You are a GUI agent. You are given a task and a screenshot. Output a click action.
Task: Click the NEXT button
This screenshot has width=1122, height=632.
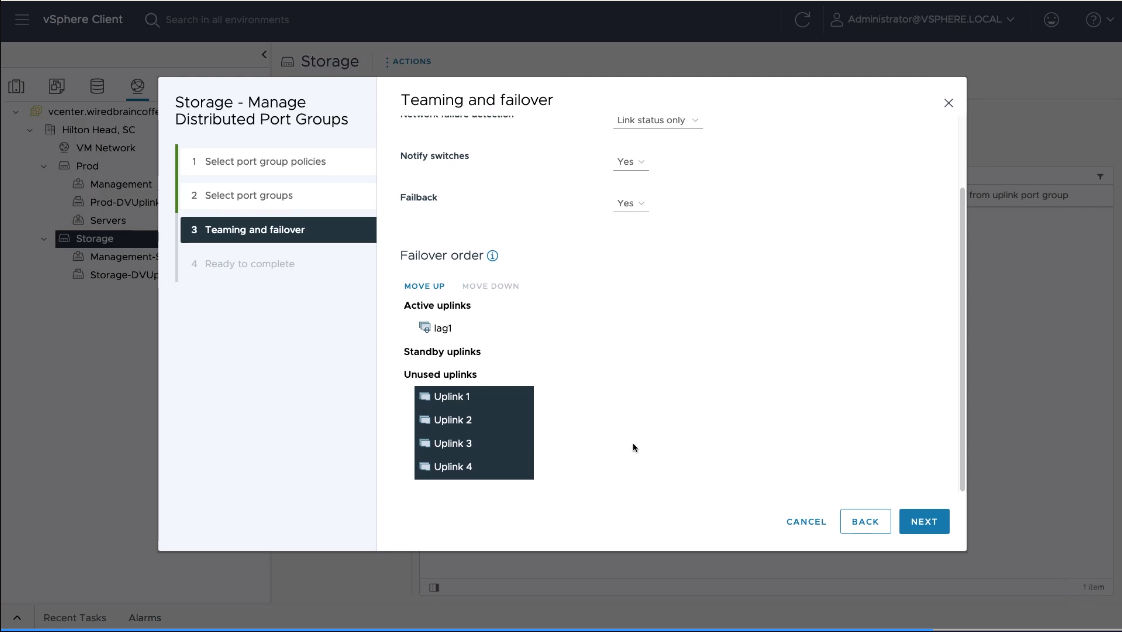click(923, 521)
